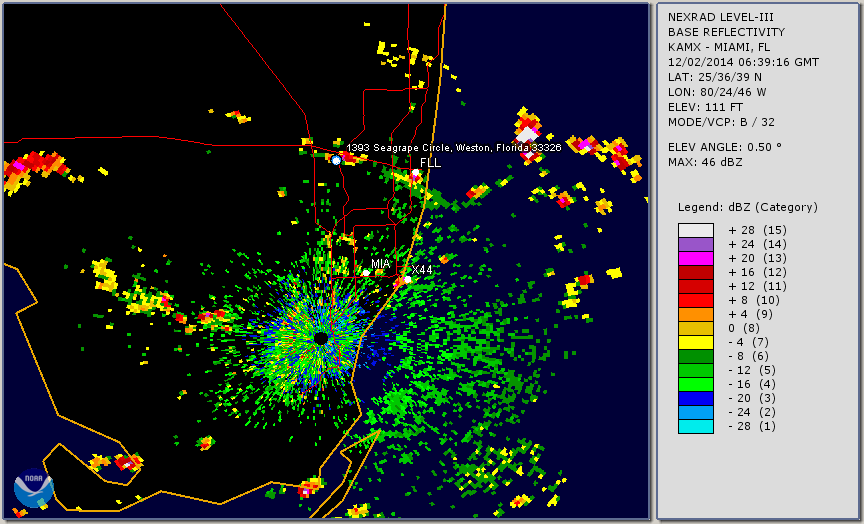Select the -24 (2) light blue swatch

pyautogui.click(x=696, y=412)
